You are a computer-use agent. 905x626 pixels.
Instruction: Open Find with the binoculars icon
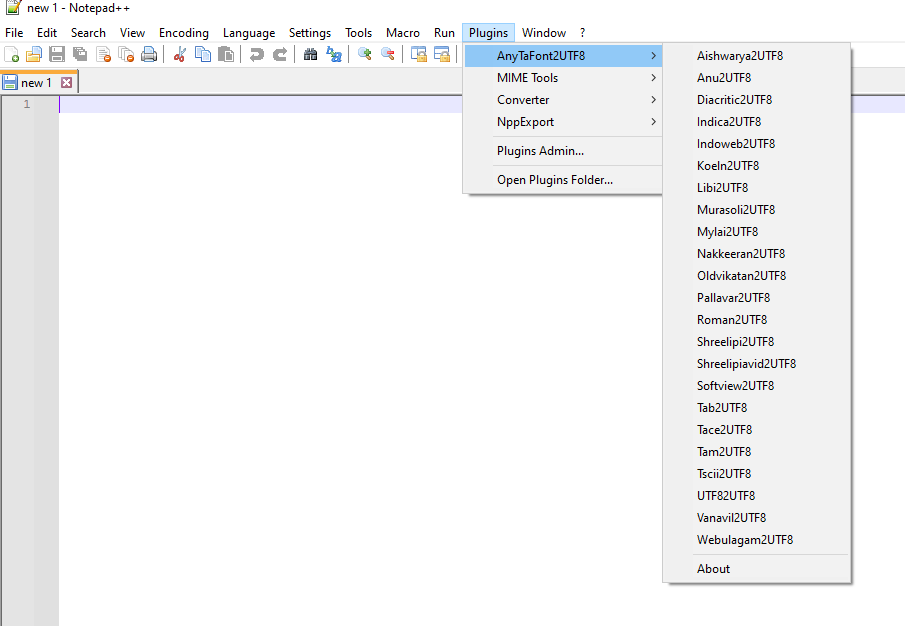(x=311, y=55)
